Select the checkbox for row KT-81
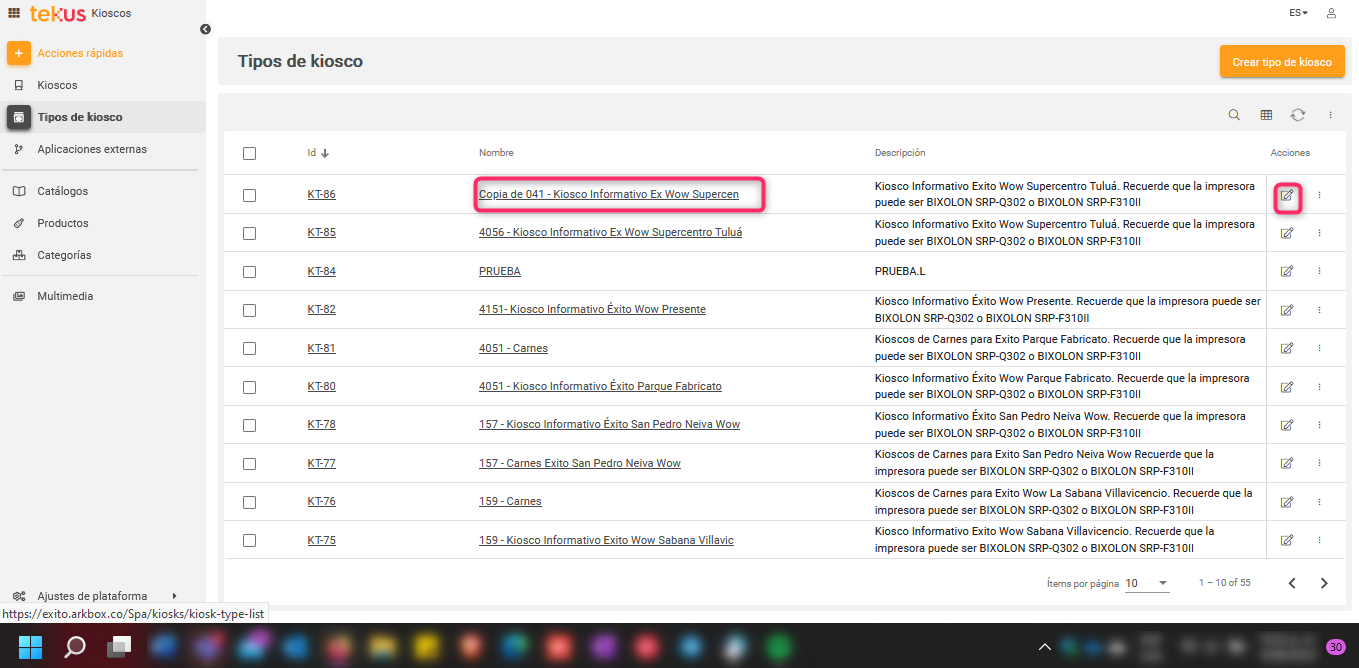Viewport: 1359px width, 668px height. (249, 348)
